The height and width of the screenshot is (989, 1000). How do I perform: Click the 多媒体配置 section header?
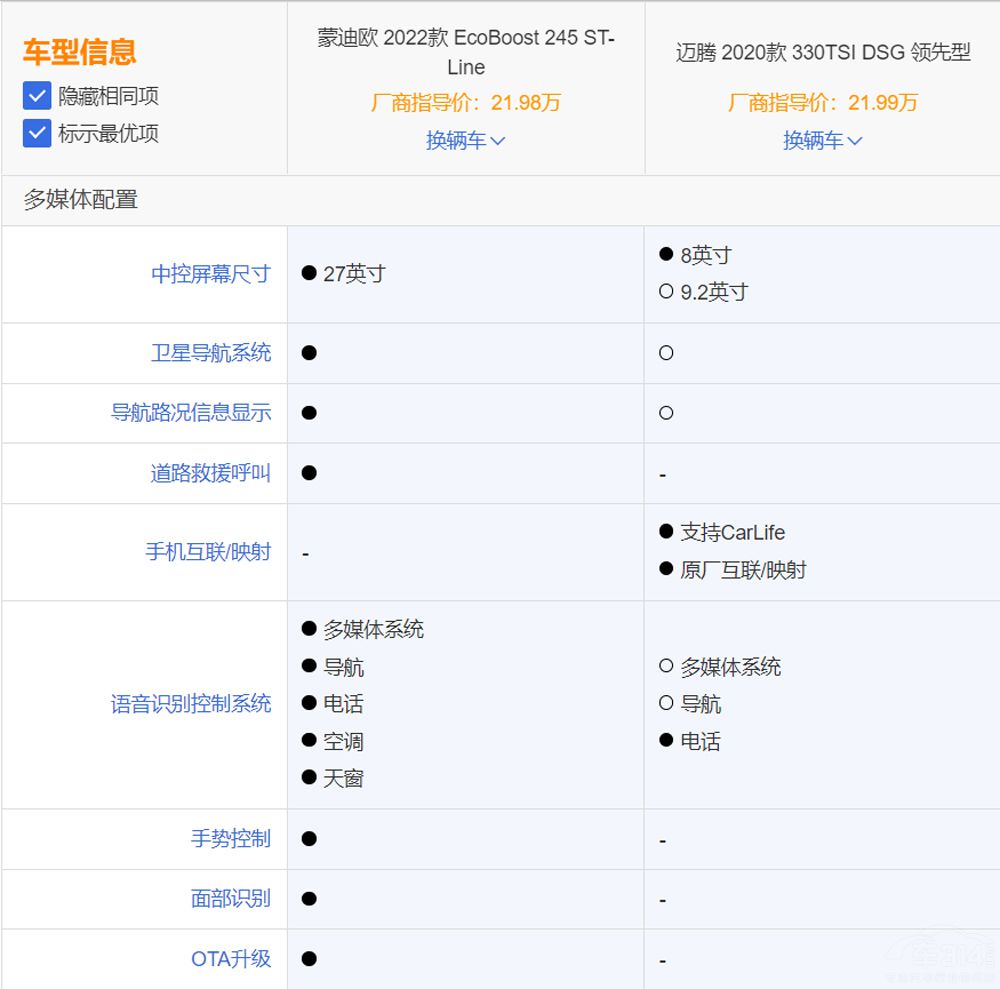[x=81, y=200]
